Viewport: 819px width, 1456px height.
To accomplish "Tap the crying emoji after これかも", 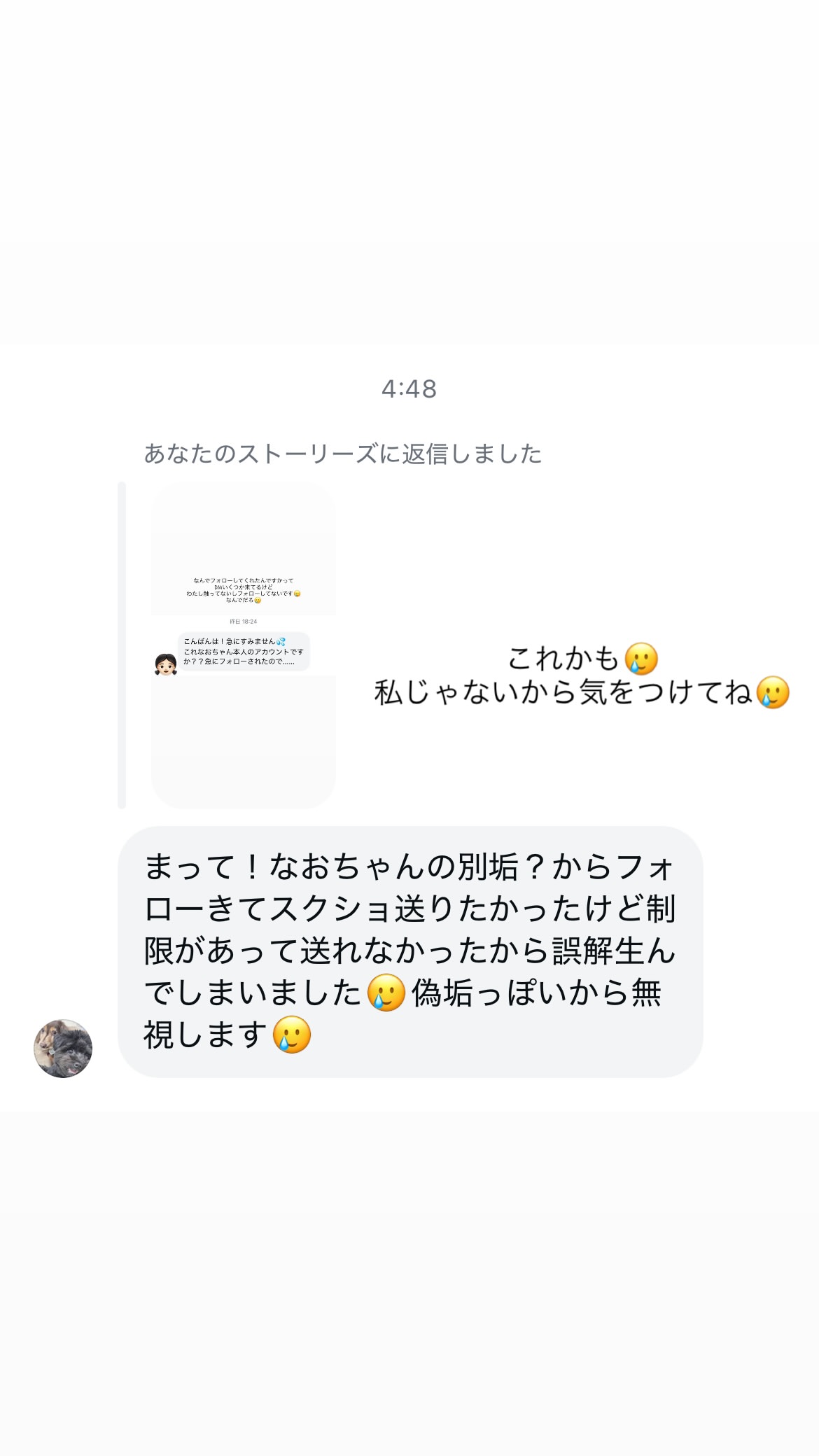I will [641, 659].
